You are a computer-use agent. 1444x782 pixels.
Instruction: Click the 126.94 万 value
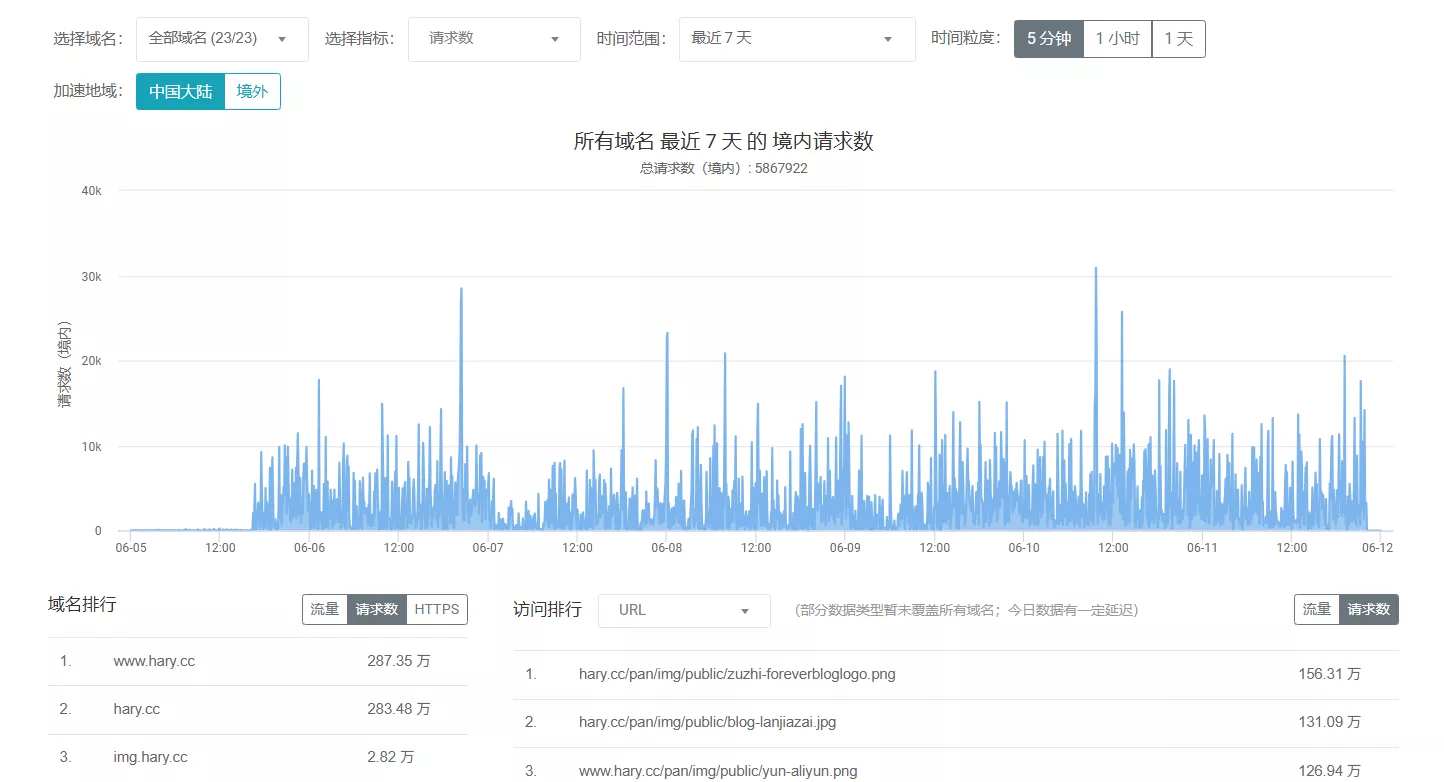pos(1330,770)
